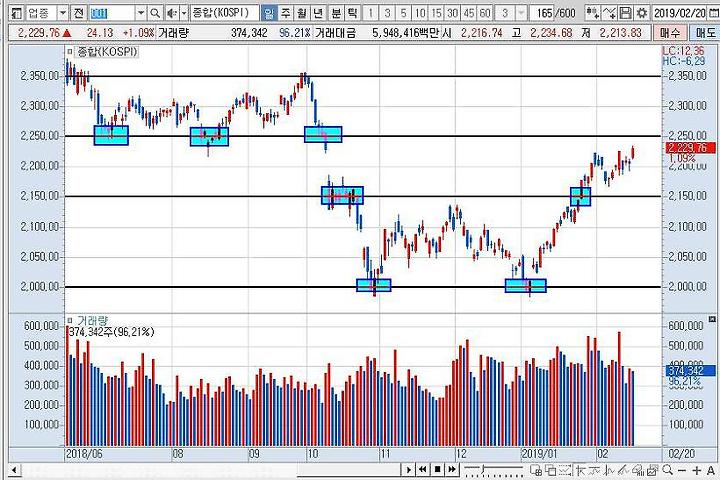Click the bottom magnifier zoom icon

click(668, 470)
